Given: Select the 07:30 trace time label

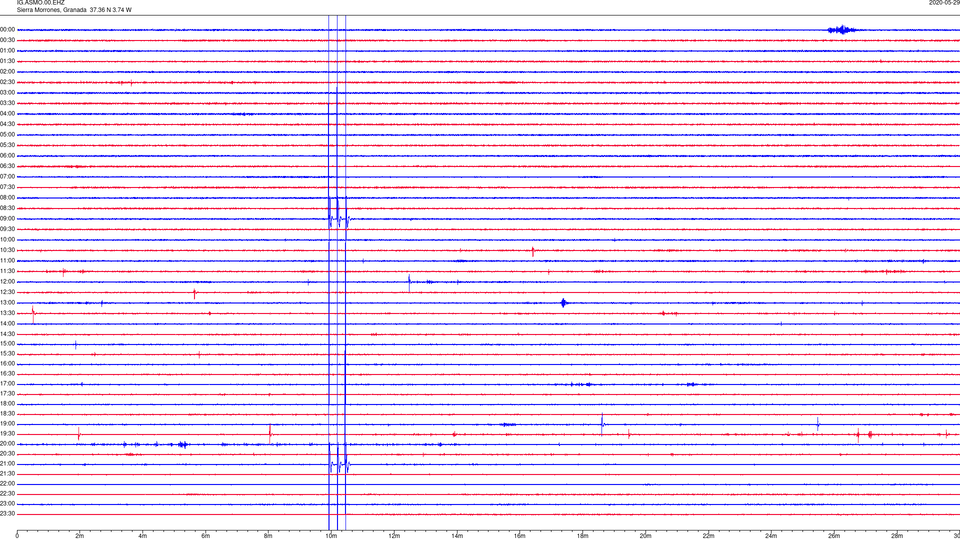Looking at the screenshot, I should (x=8, y=187).
